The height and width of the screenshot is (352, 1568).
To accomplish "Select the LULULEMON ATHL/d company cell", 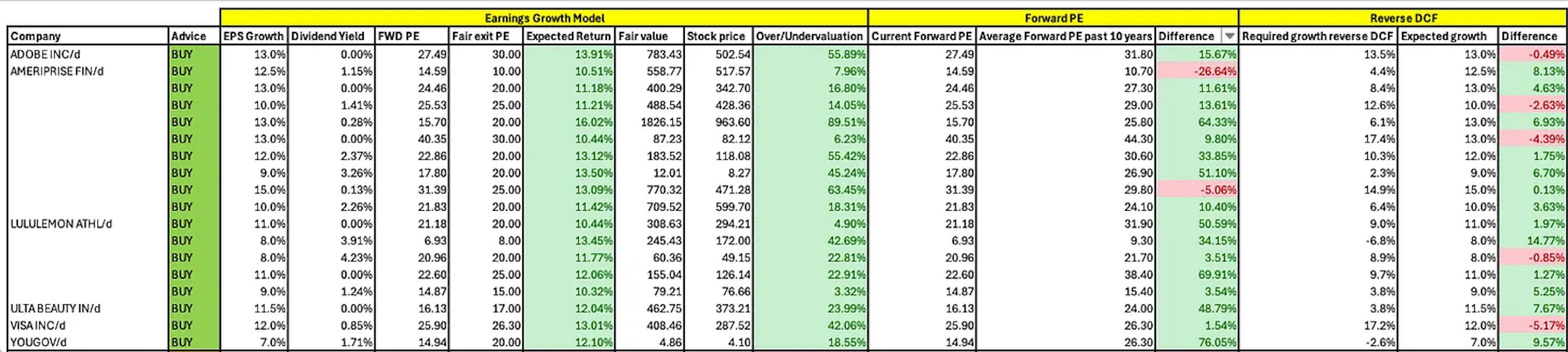I will pos(87,224).
